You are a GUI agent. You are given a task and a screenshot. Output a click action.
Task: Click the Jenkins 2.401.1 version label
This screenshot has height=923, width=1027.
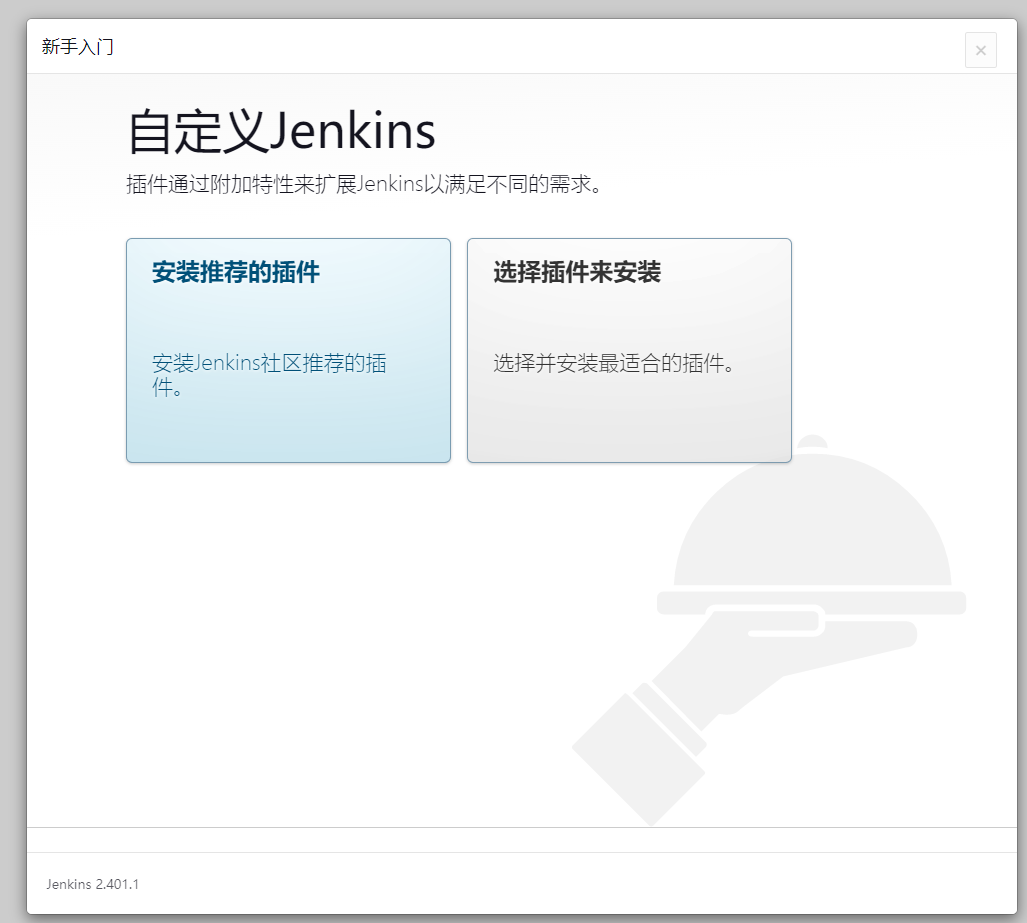(x=92, y=884)
